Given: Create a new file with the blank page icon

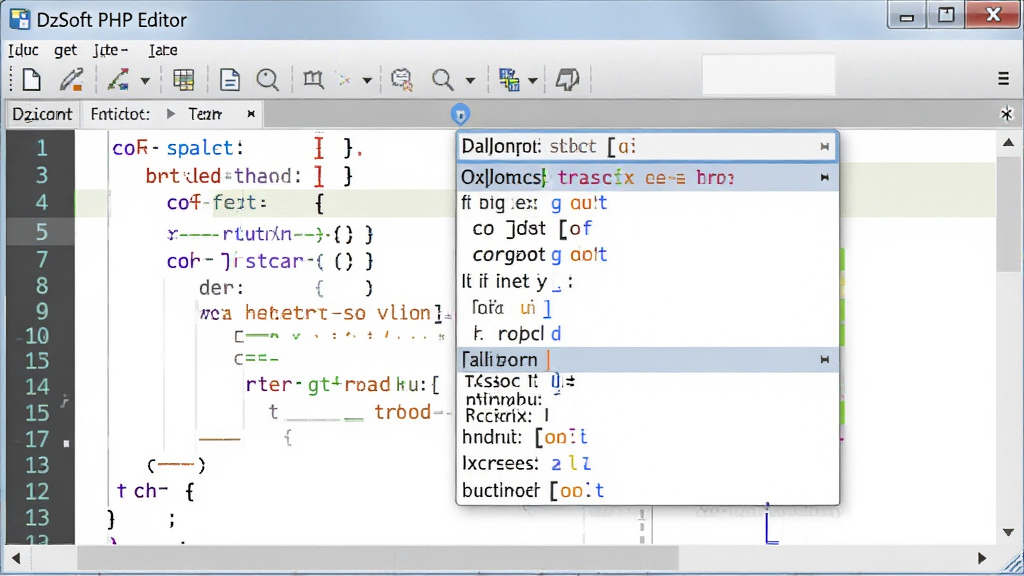Looking at the screenshot, I should (31, 80).
